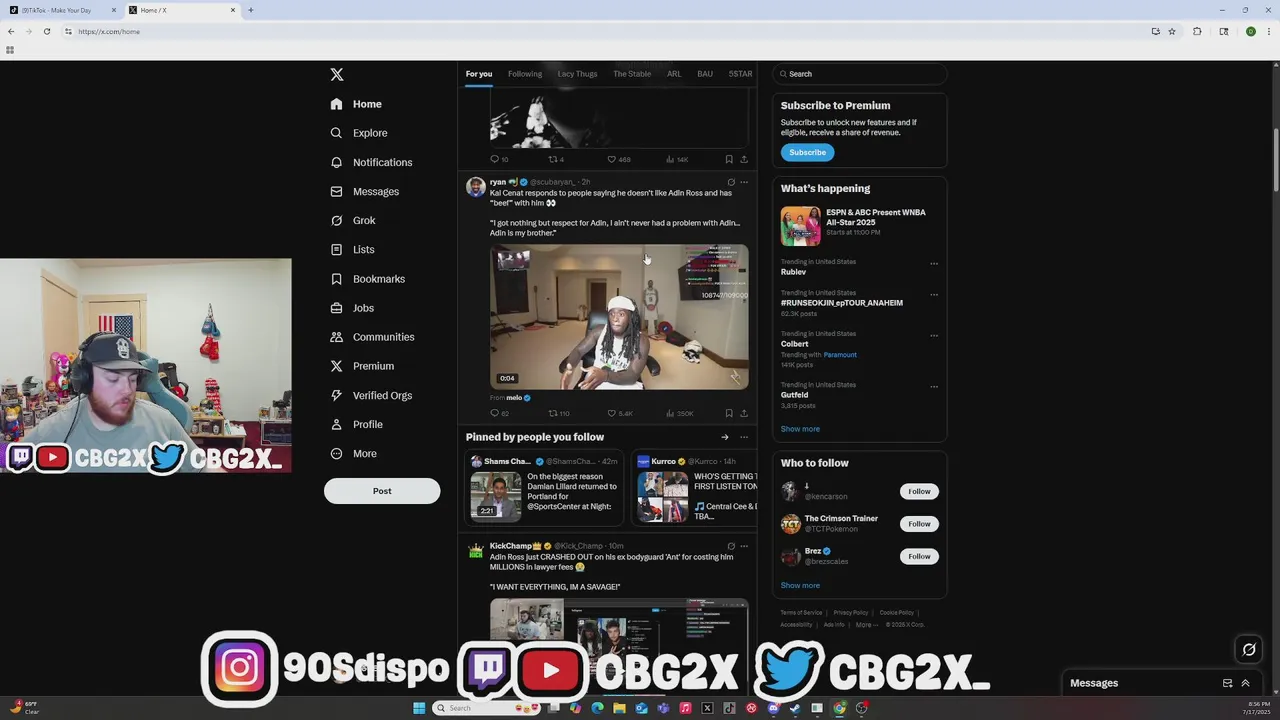Open more options on ryan's post
The height and width of the screenshot is (720, 1280).
pyautogui.click(x=743, y=182)
